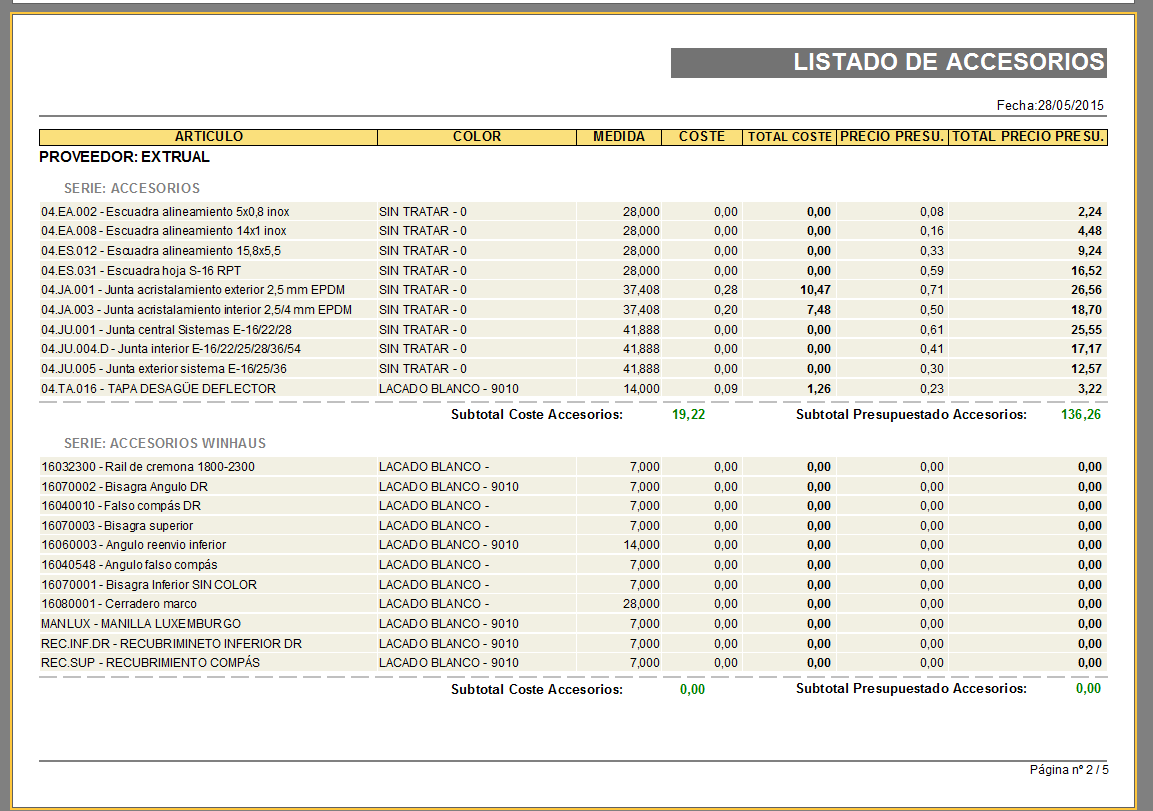Viewport: 1153px width, 811px height.
Task: Click the 37,408 medida in 04.JA.001 row
Action: tap(641, 290)
